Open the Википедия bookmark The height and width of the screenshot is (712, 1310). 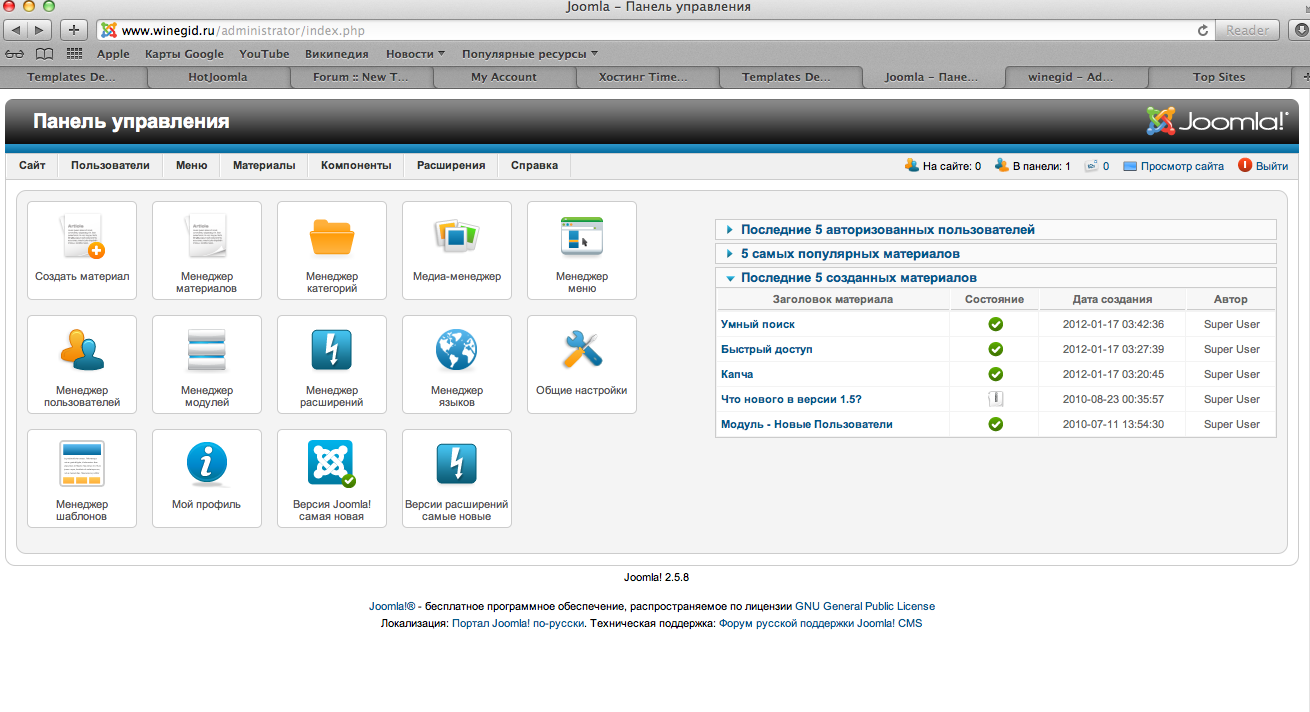click(337, 54)
